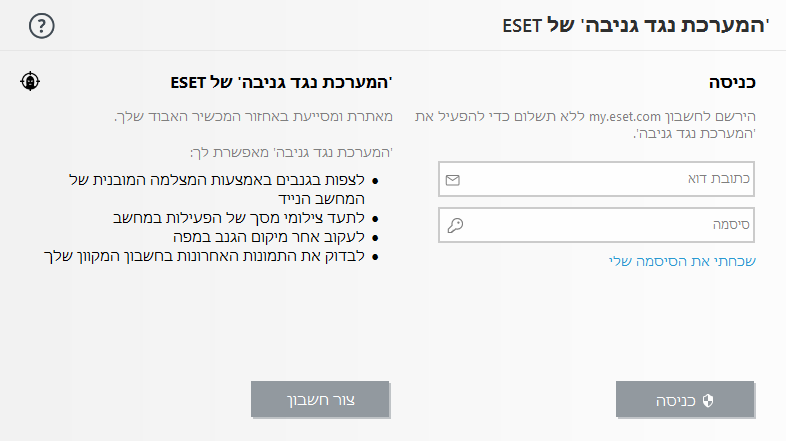The width and height of the screenshot is (786, 441).
Task: Open the help question mark icon
Action: click(x=40, y=26)
